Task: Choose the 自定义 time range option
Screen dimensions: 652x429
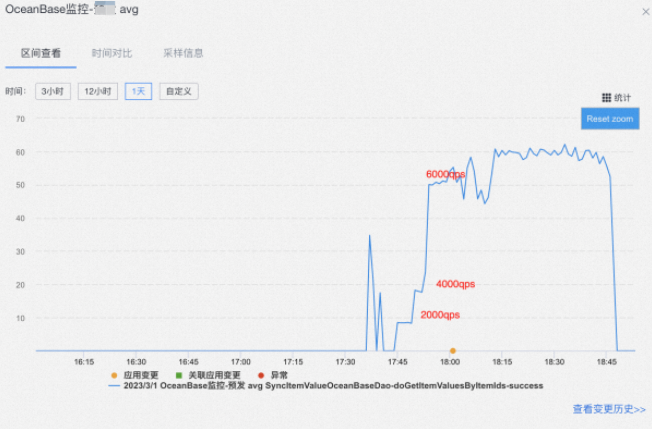Action: tap(179, 91)
